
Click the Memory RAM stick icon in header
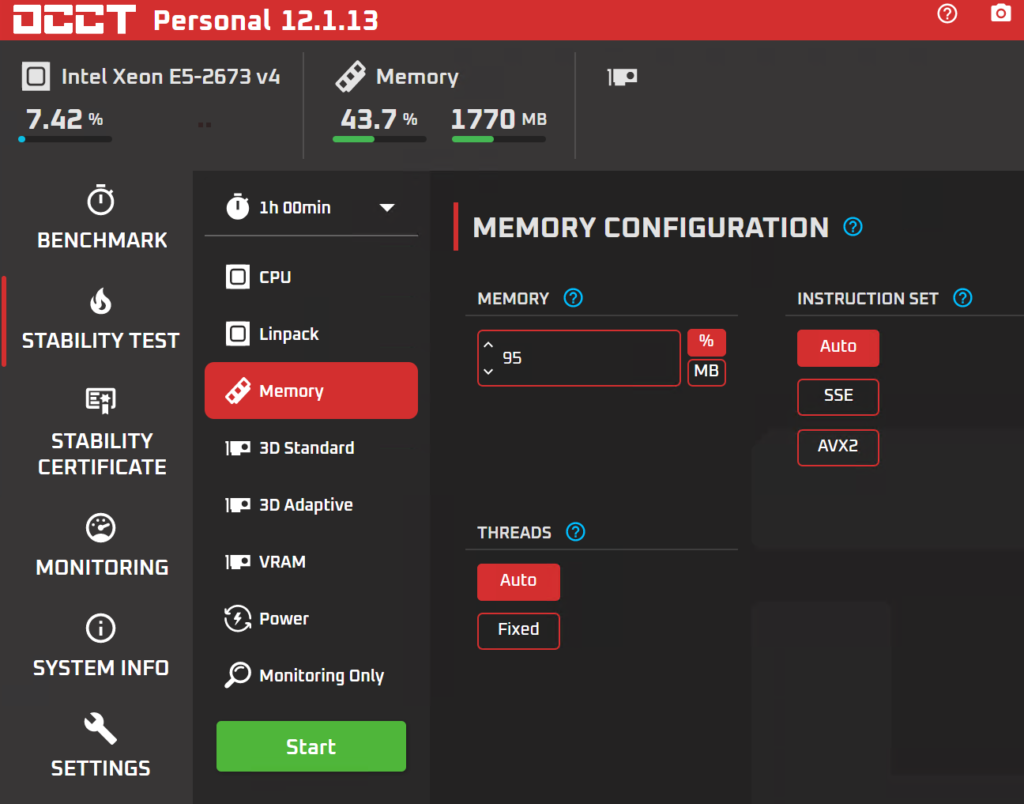[351, 76]
